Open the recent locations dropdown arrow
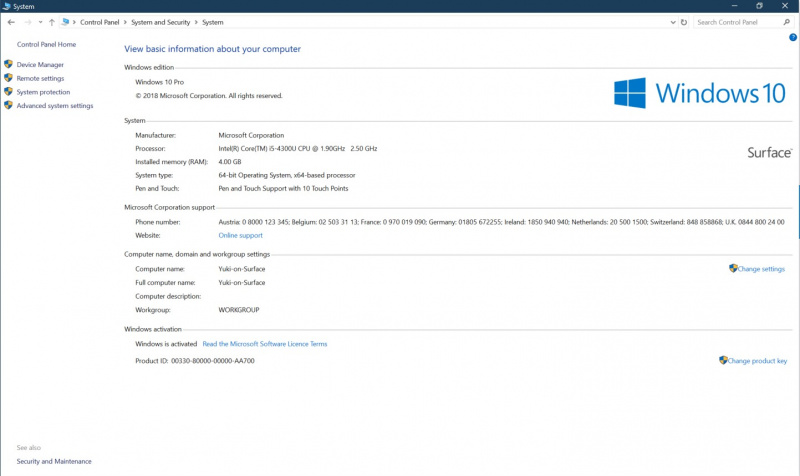800x476 pixels. [x=40, y=22]
